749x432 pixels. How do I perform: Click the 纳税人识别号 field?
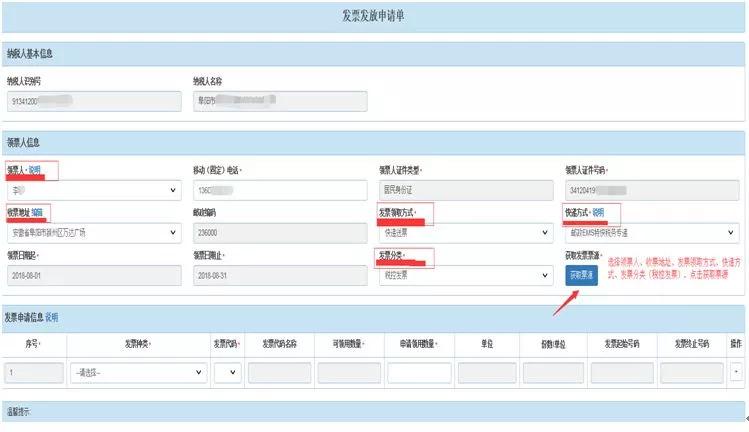[x=94, y=101]
